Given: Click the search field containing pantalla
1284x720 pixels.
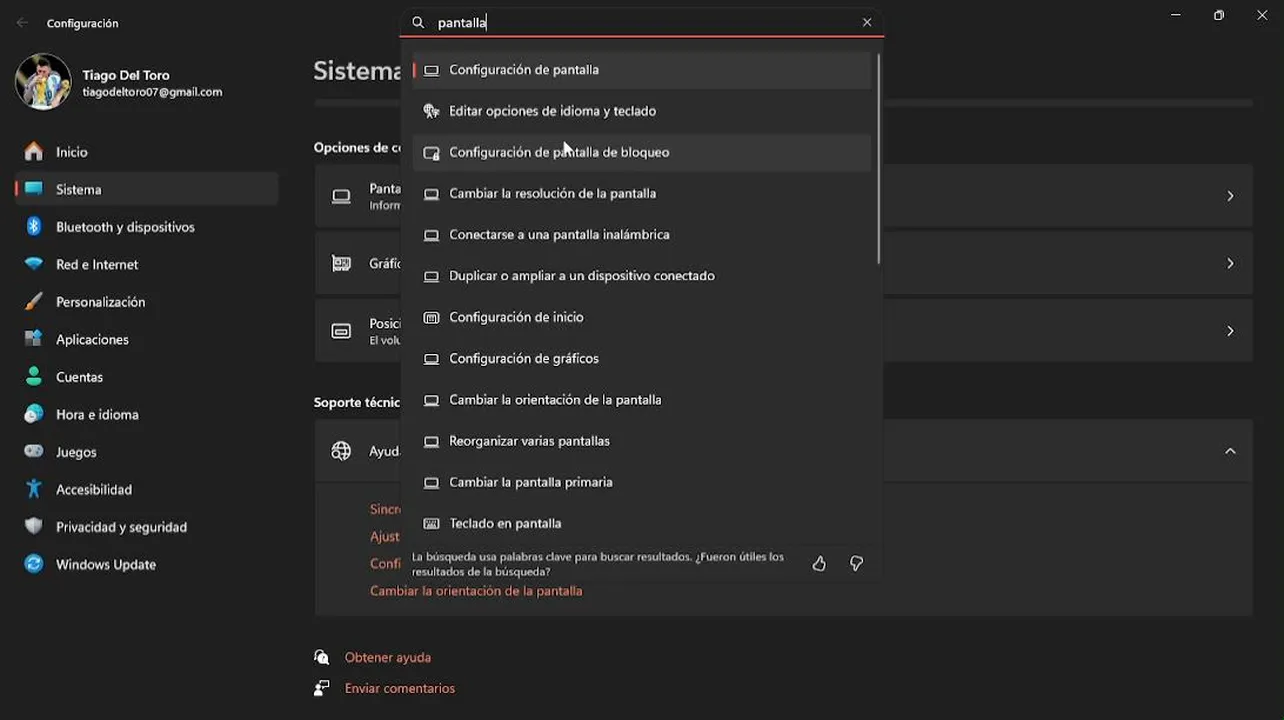Looking at the screenshot, I should pyautogui.click(x=640, y=22).
